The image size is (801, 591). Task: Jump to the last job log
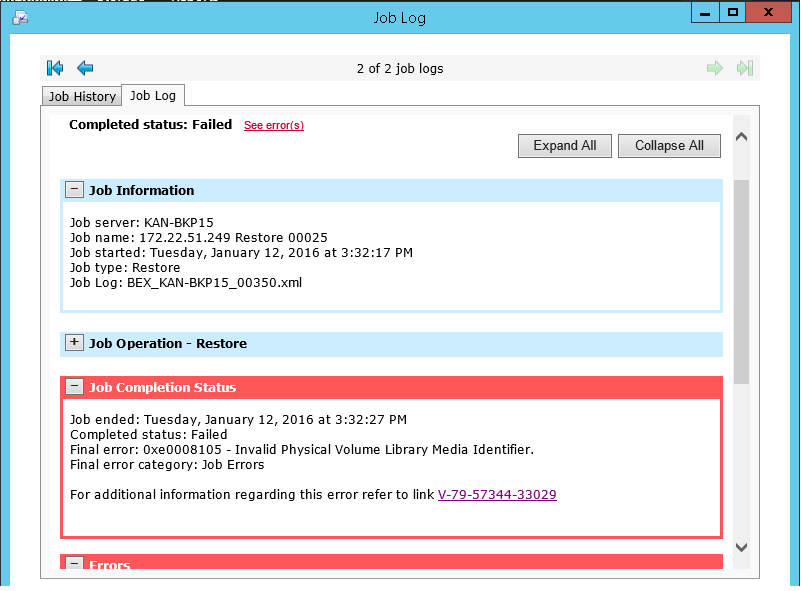pyautogui.click(x=744, y=68)
